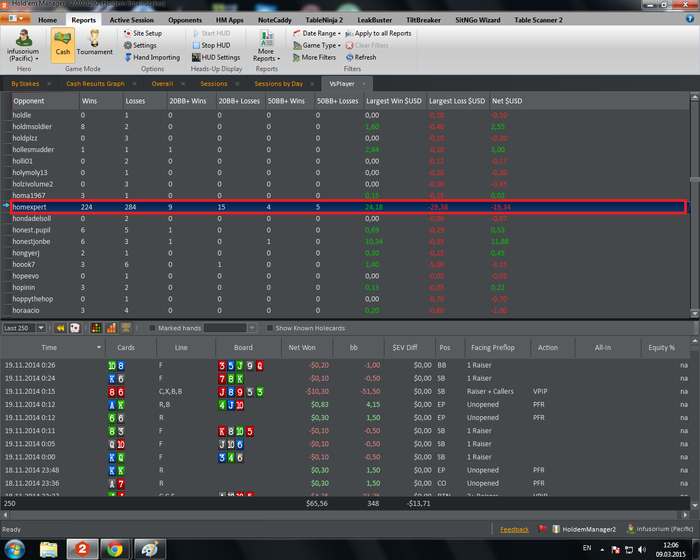Screen dimensions: 700x560
Task: Open the More Reports dropdown
Action: (267, 46)
